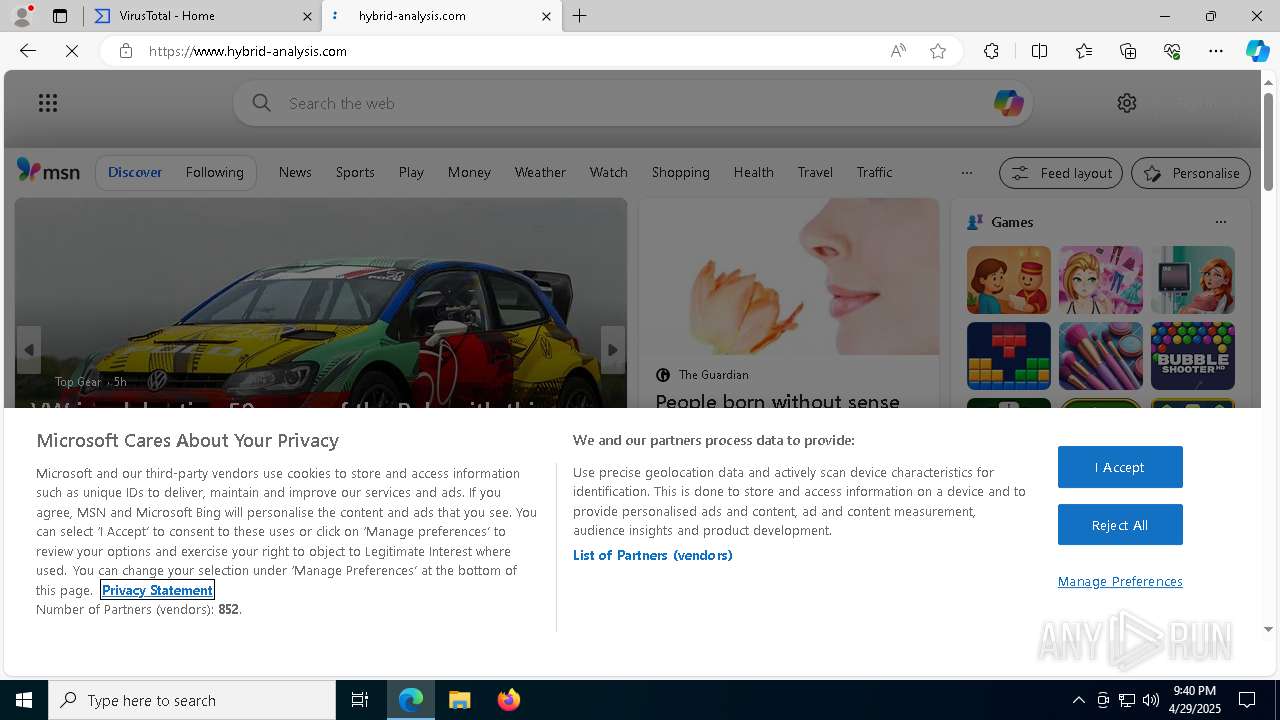
Task: Expand more categories ellipsis in nav
Action: (x=966, y=172)
